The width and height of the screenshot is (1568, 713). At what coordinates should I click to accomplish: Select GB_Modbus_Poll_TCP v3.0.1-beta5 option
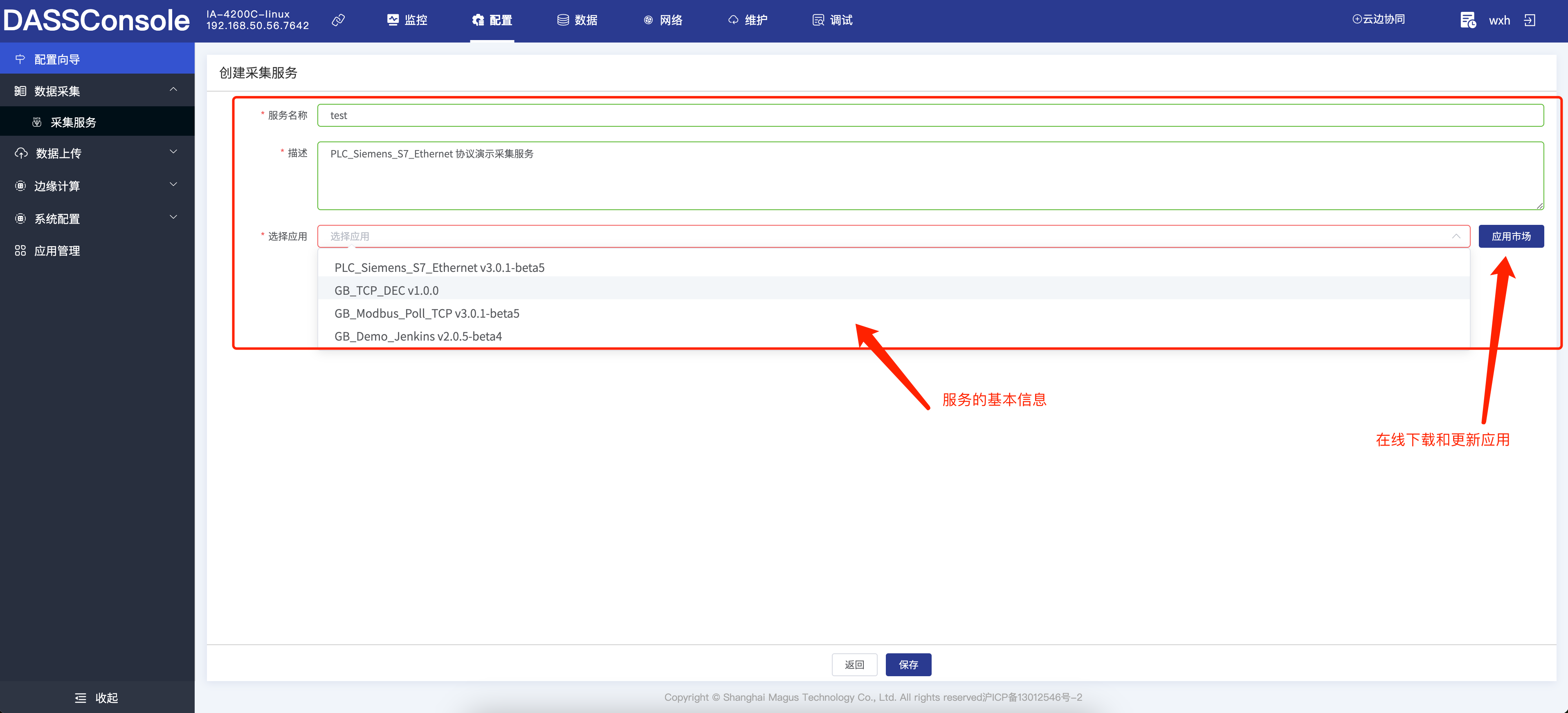(894, 313)
